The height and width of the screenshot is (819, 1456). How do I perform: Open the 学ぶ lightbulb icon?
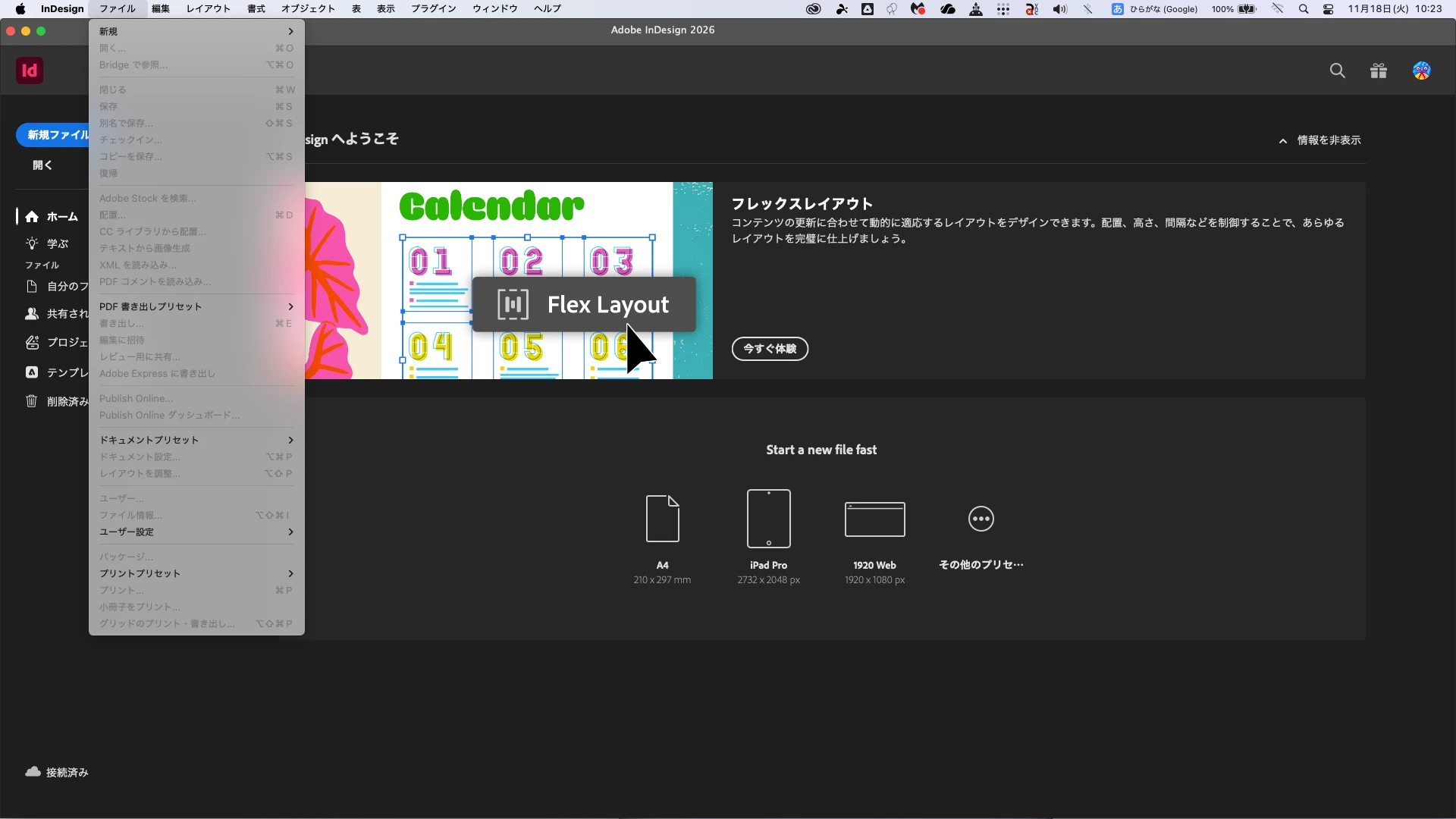coord(32,243)
